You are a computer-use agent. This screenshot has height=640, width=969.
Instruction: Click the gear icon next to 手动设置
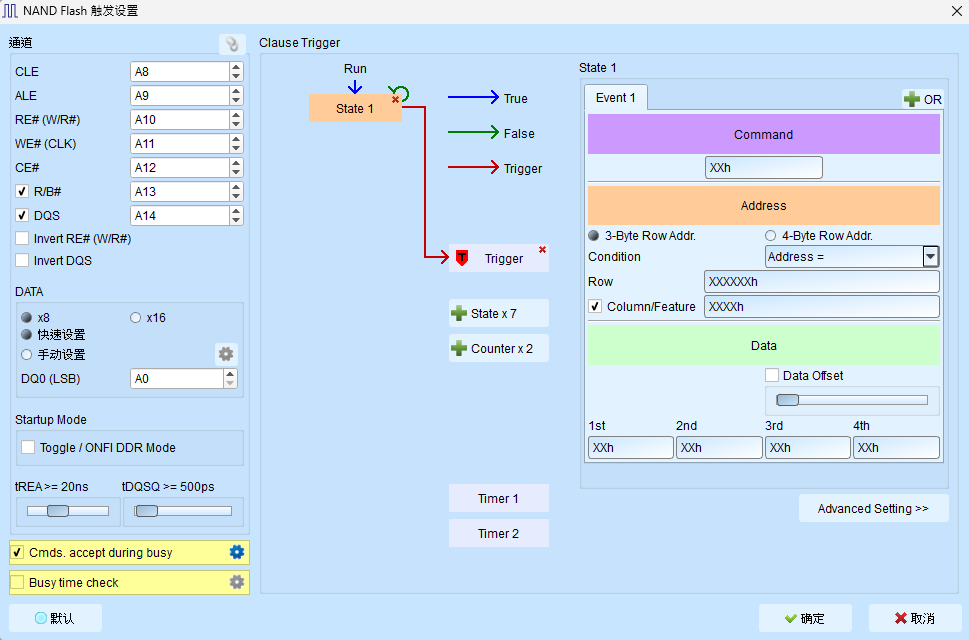point(226,354)
